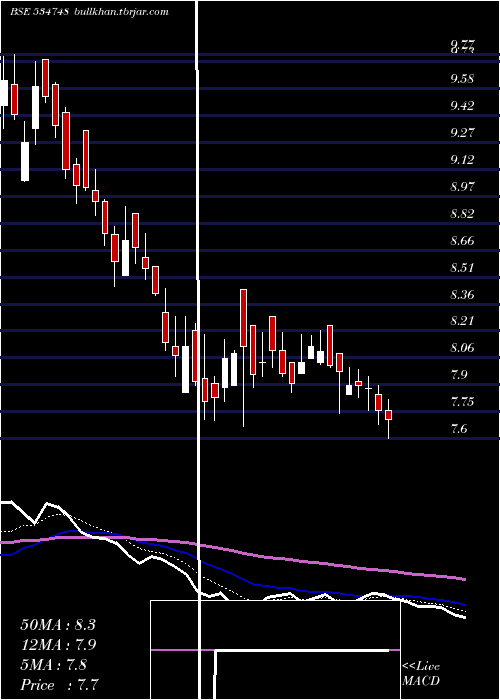Select the 8.51 price level label
500x700 pixels.
click(x=462, y=267)
